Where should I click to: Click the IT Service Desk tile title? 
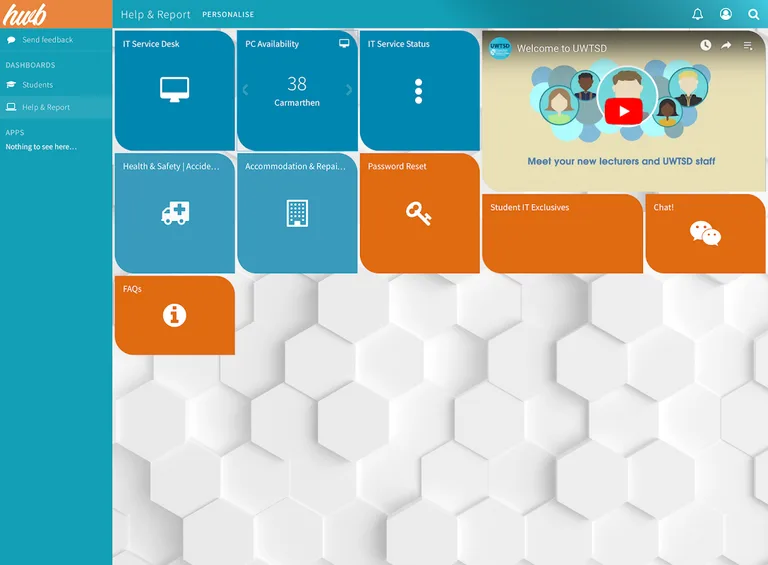151,44
